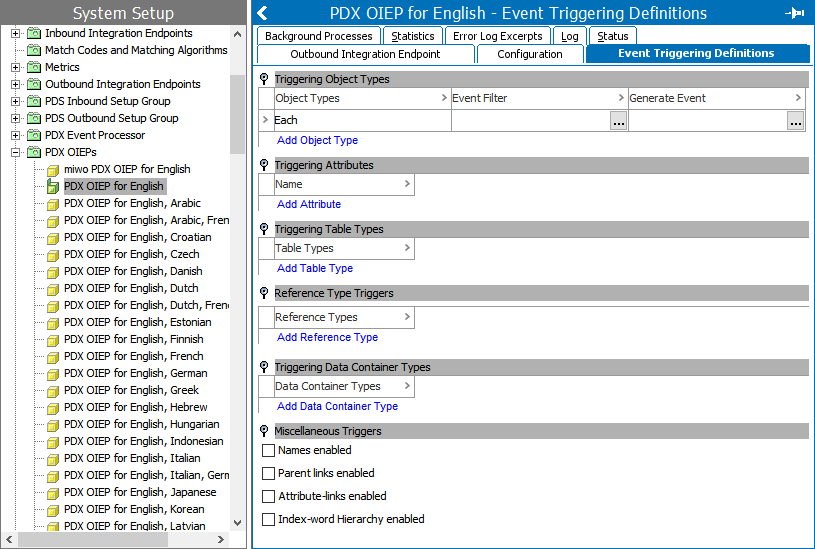Collapse the PDX OIEPs node
The image size is (815, 549).
[16, 152]
